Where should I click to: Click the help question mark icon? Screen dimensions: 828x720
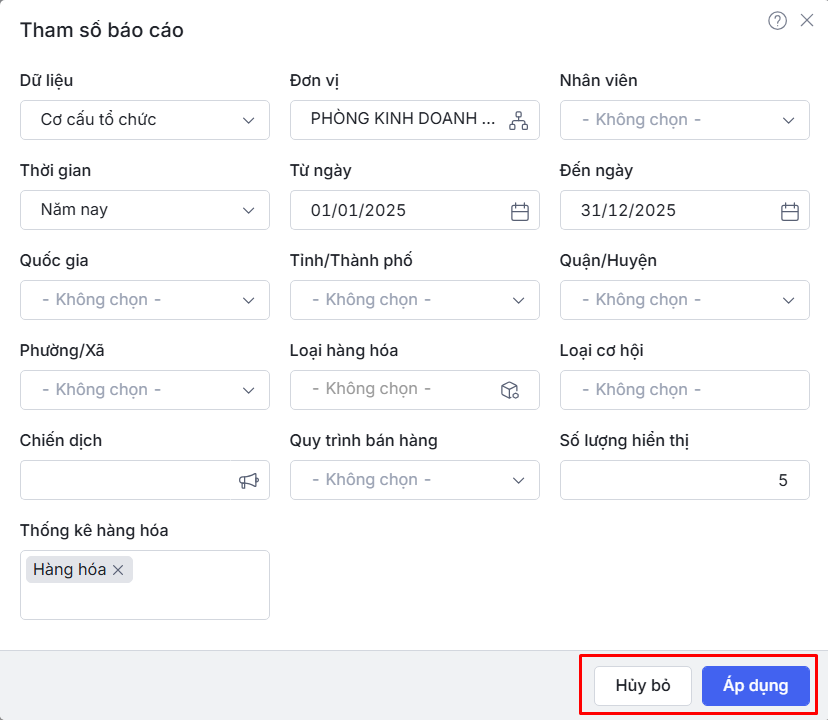pyautogui.click(x=777, y=21)
